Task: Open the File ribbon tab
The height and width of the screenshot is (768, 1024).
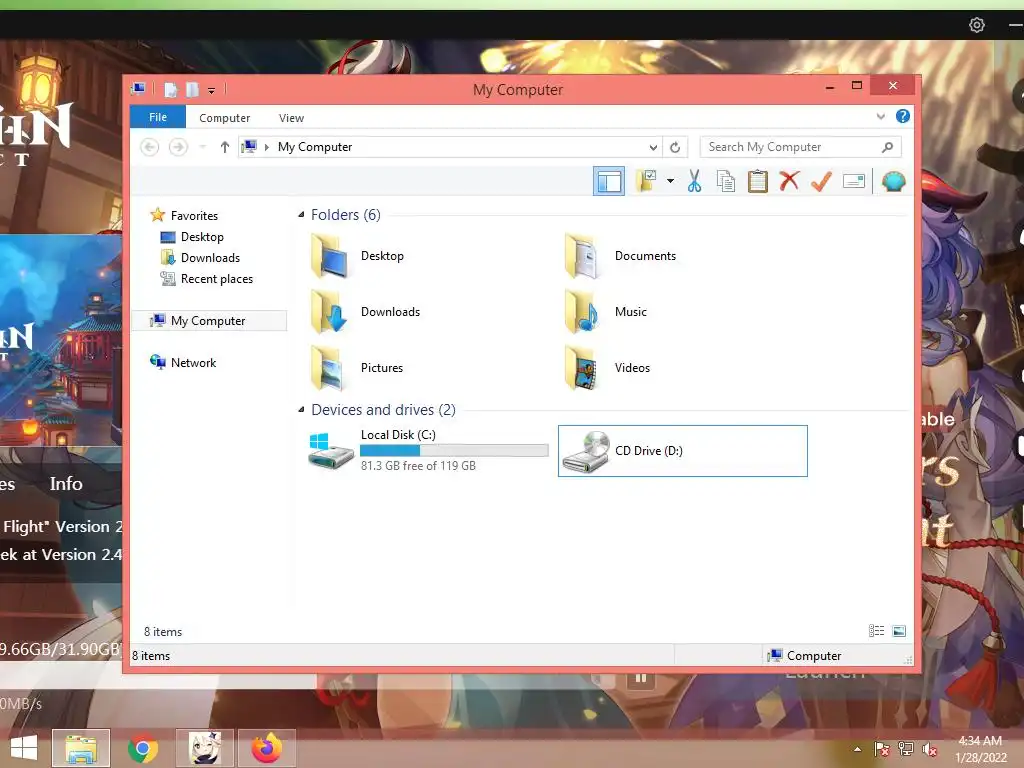Action: [x=158, y=117]
